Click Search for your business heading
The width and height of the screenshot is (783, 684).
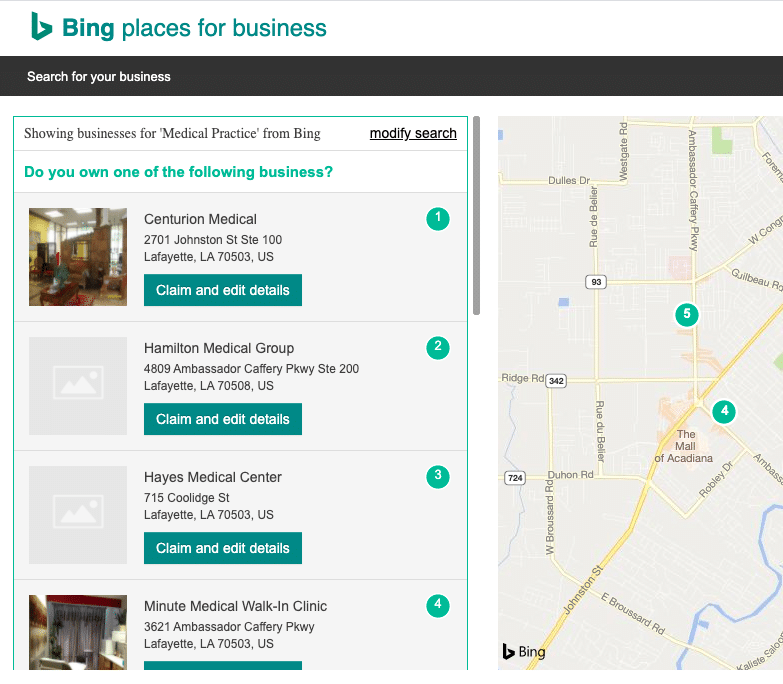point(99,76)
